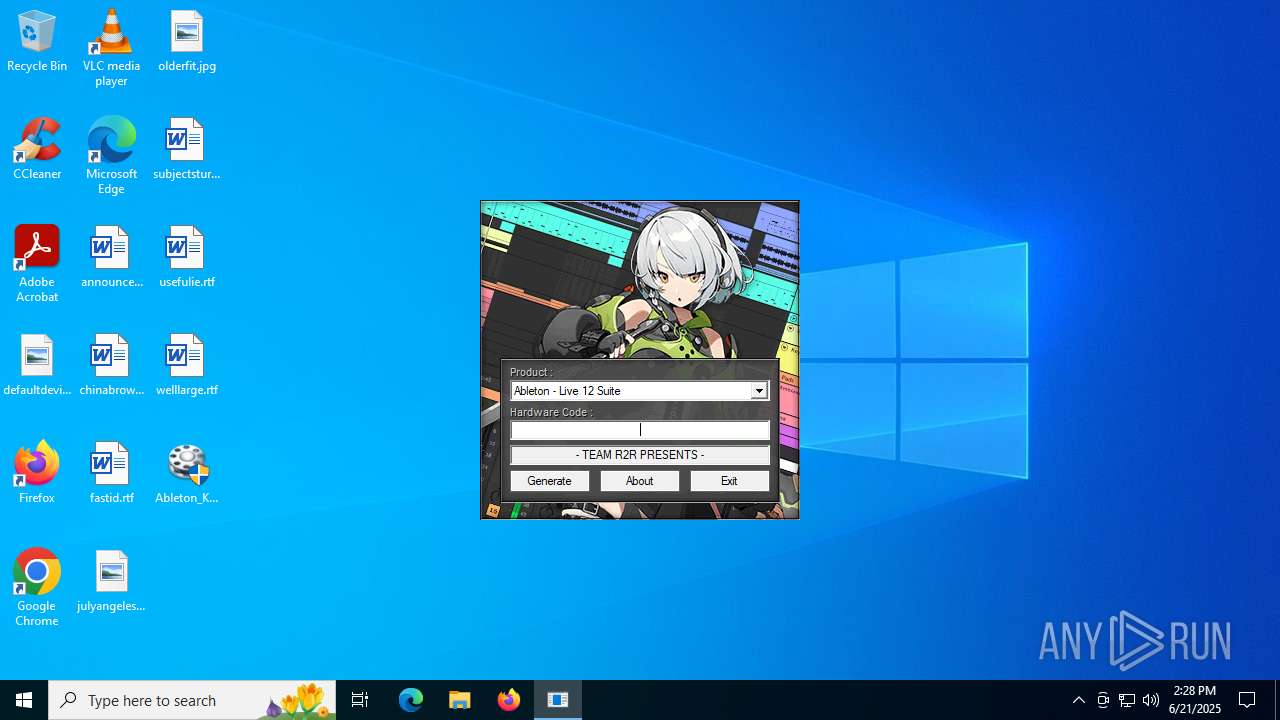Select the usefulie.rtf document icon

[x=187, y=258]
